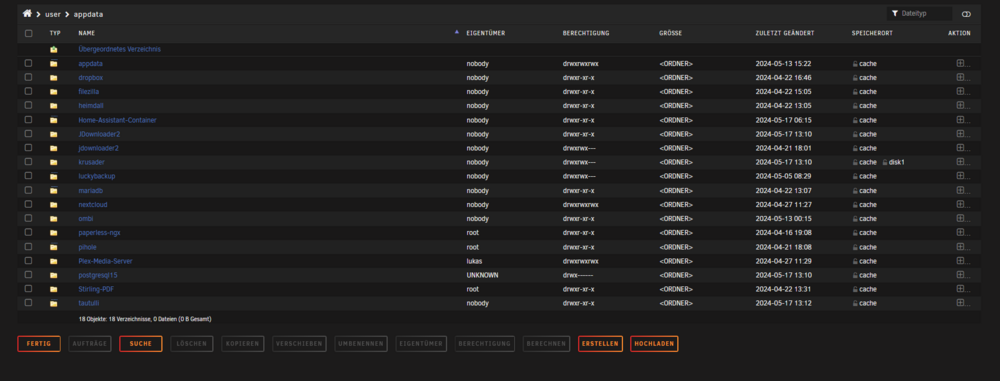This screenshot has height=381, width=1000.
Task: Tick the Stirling-PDF row checkbox
Action: [x=28, y=289]
